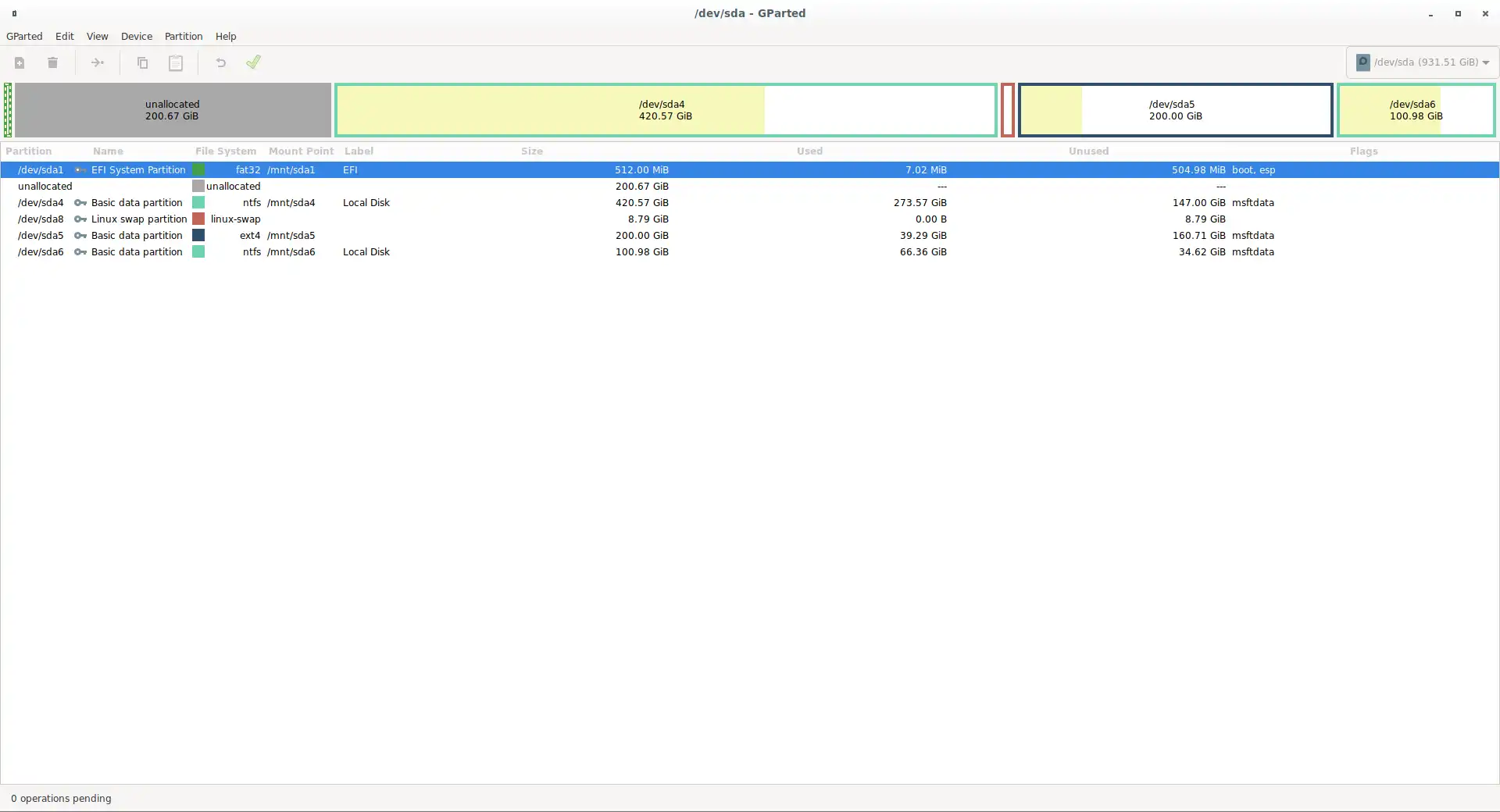Click the Undo last operation icon
Image resolution: width=1500 pixels, height=812 pixels.
pyautogui.click(x=220, y=62)
